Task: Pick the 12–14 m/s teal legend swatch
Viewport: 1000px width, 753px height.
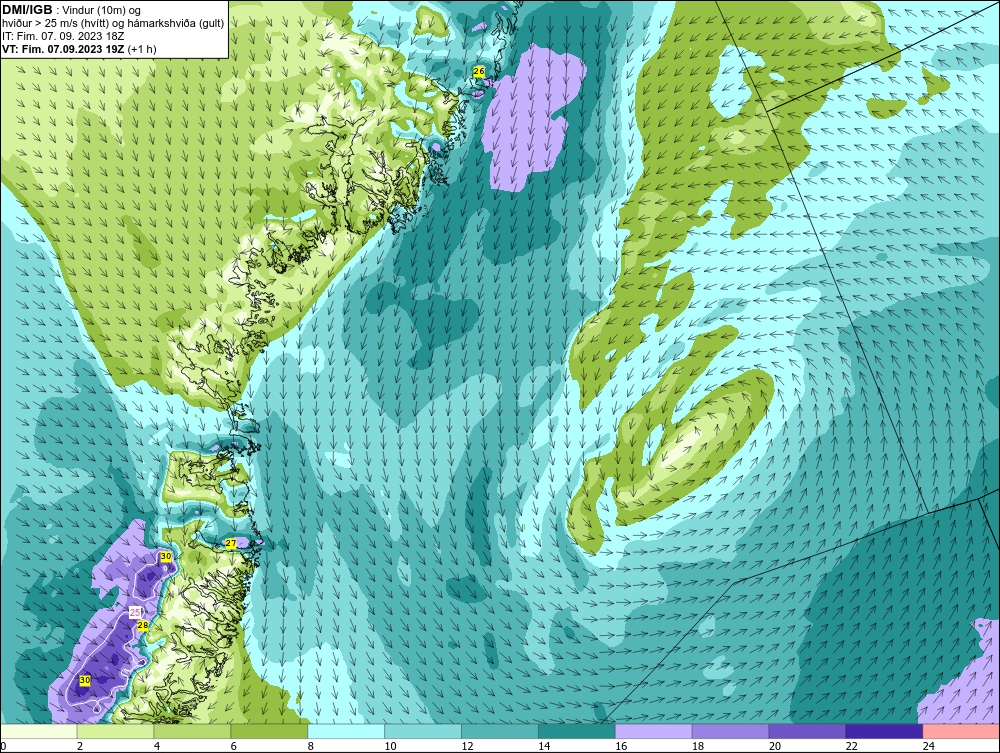Action: click(x=499, y=731)
